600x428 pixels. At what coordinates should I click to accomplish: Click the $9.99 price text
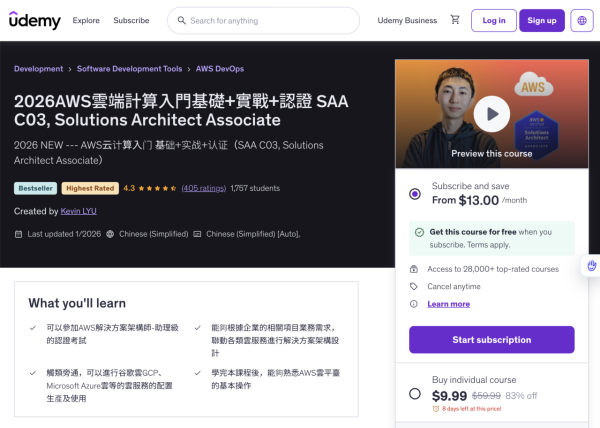point(450,395)
